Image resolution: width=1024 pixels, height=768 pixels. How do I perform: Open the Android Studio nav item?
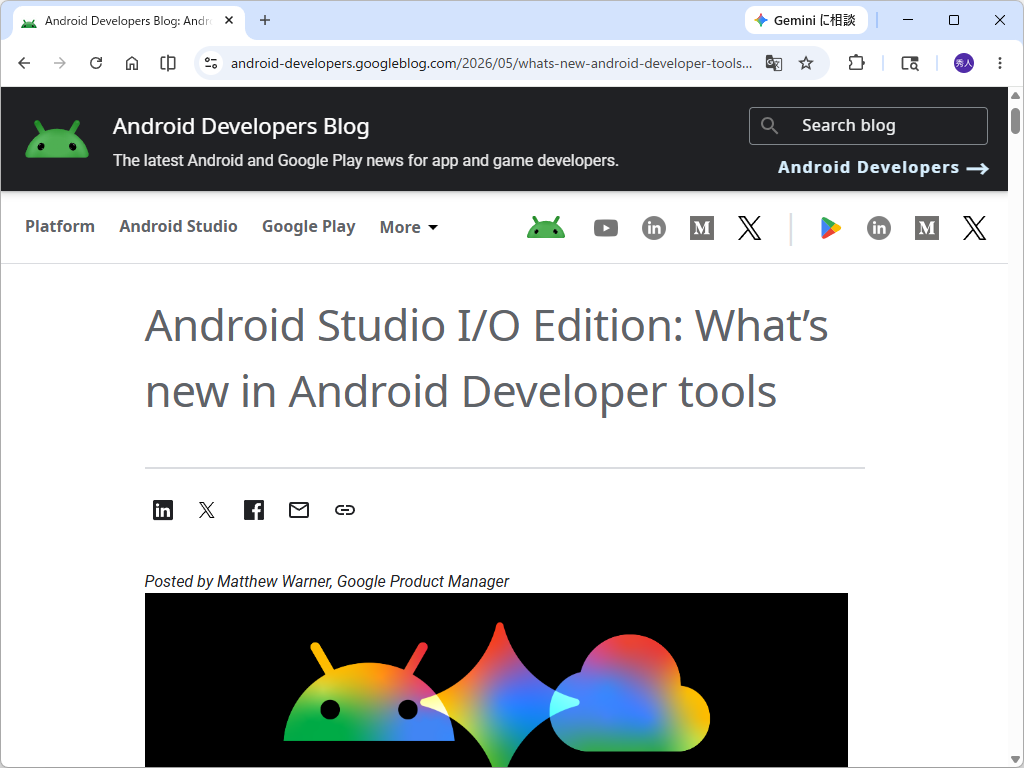click(x=178, y=227)
